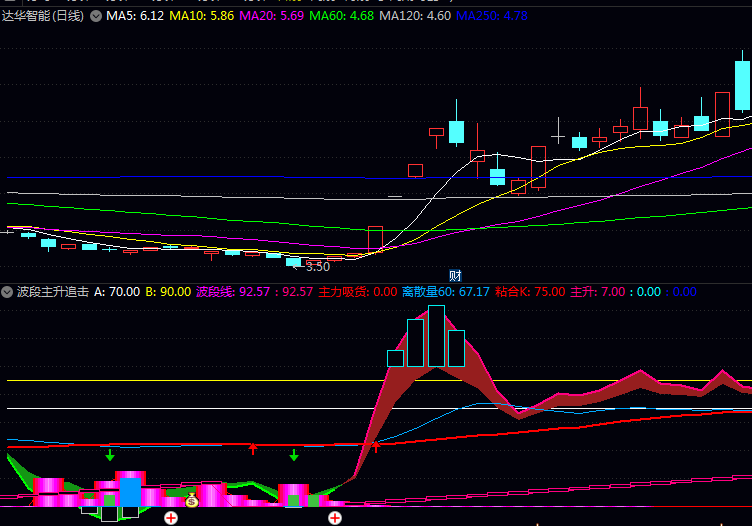The image size is (752, 526).
Task: Click the money bag signal icon
Action: point(191,499)
